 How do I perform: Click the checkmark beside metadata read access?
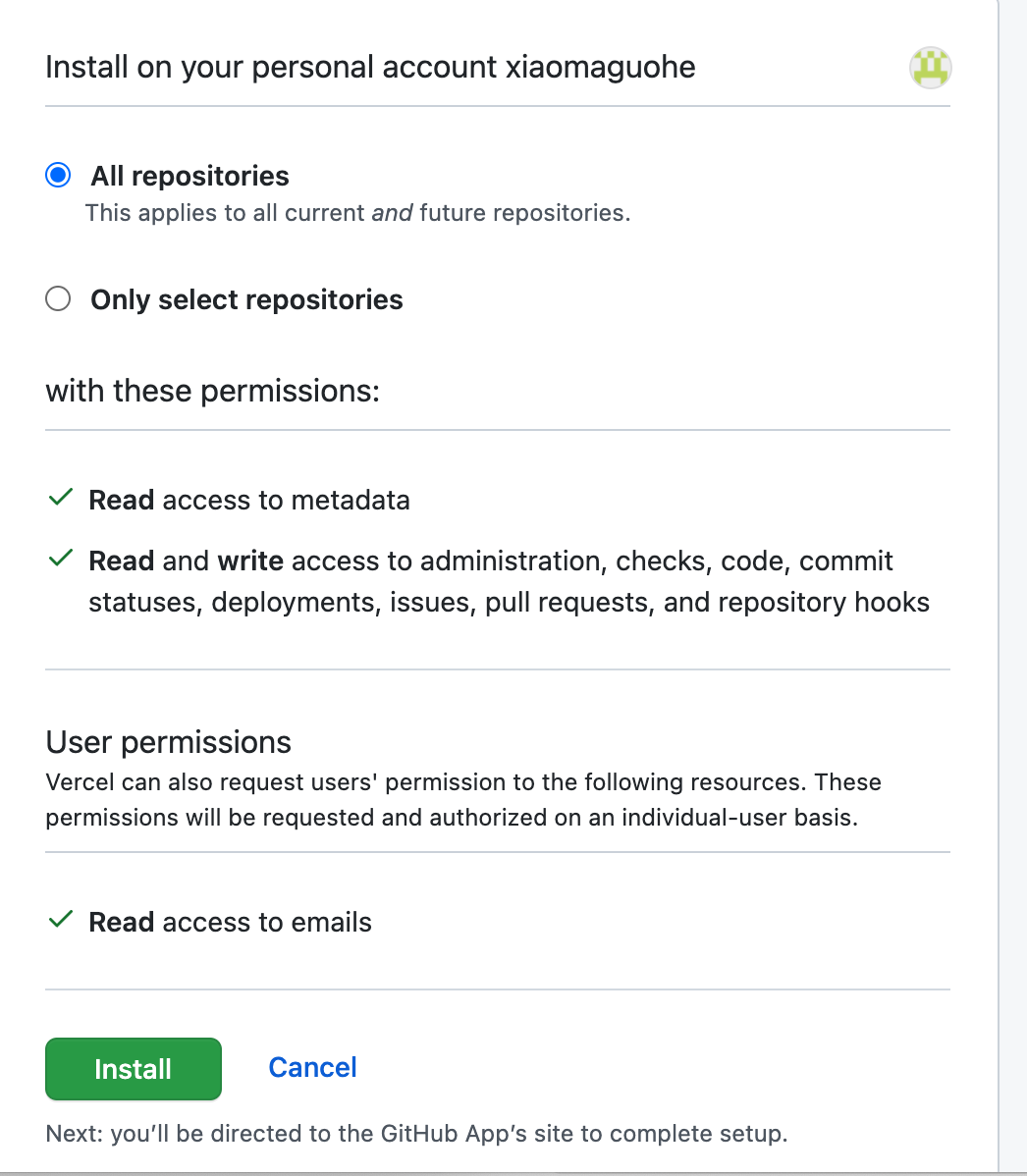coord(61,499)
